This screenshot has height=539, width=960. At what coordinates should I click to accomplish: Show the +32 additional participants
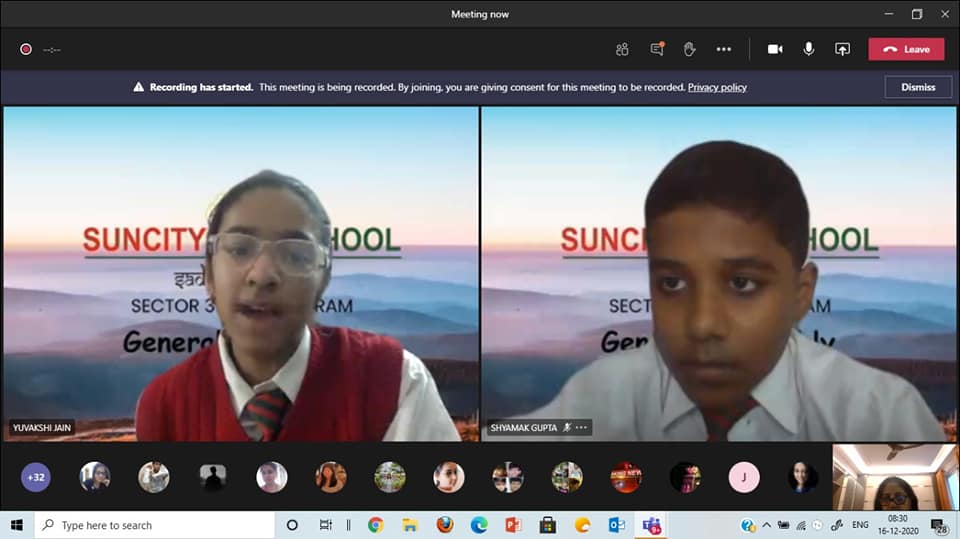(x=36, y=477)
